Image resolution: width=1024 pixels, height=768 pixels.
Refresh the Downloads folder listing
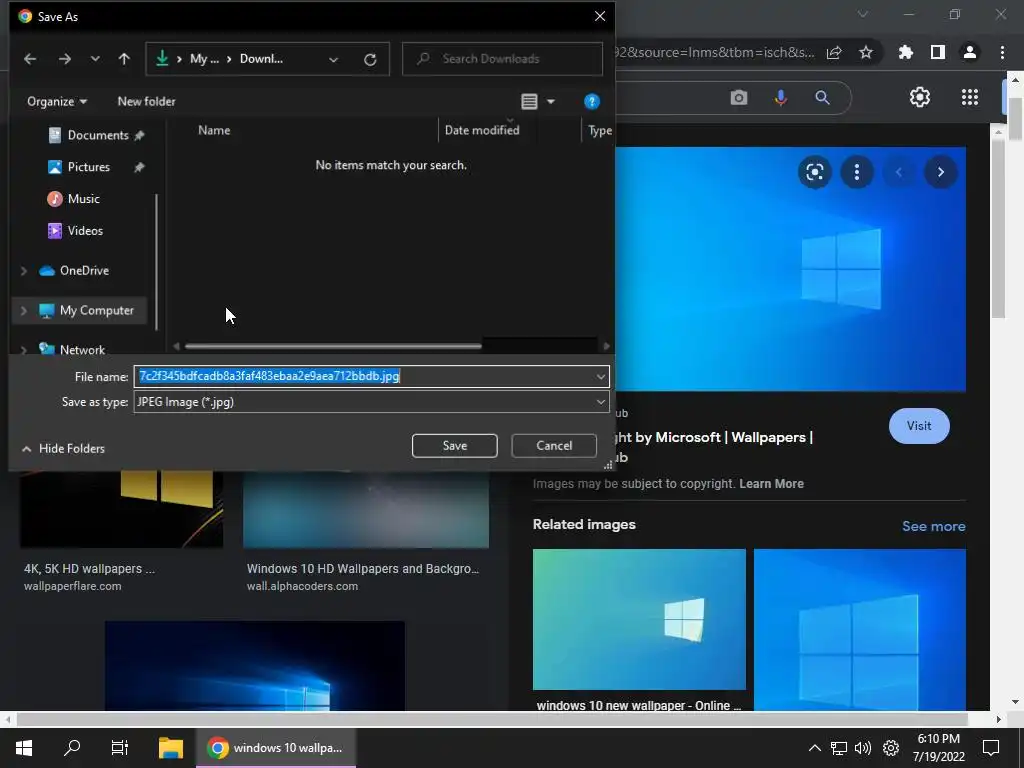370,59
